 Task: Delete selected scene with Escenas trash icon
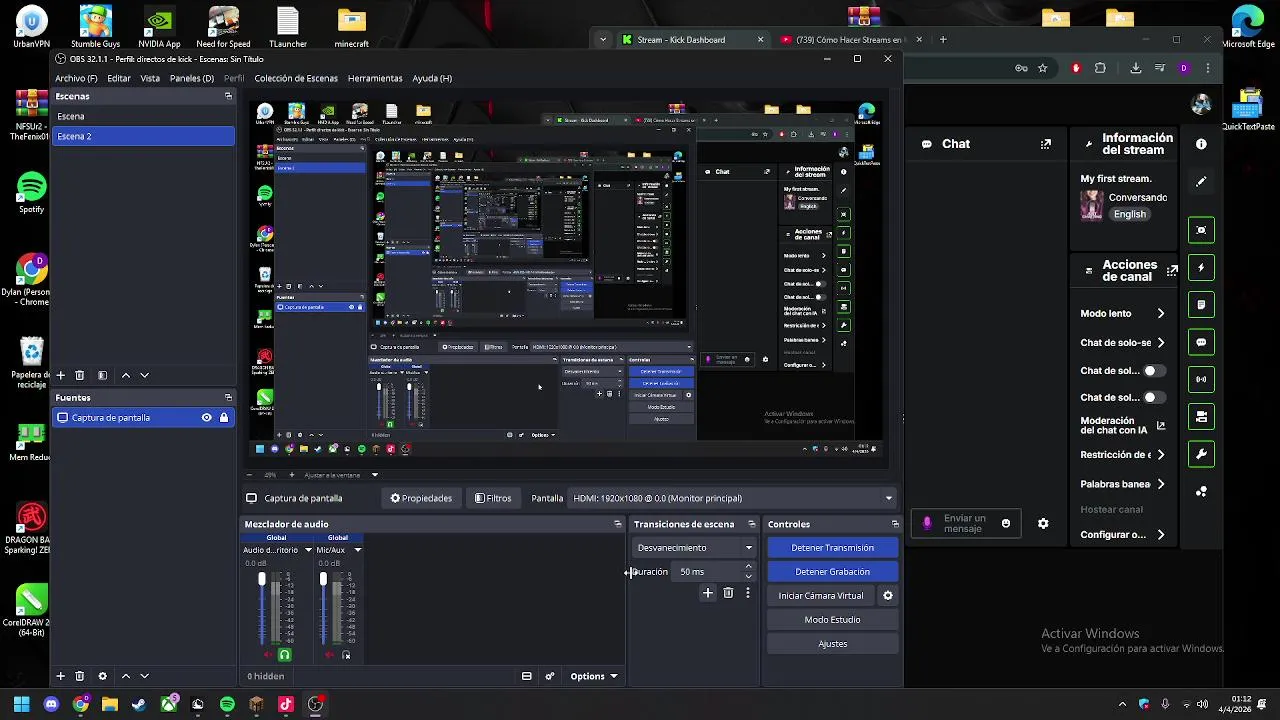click(80, 375)
